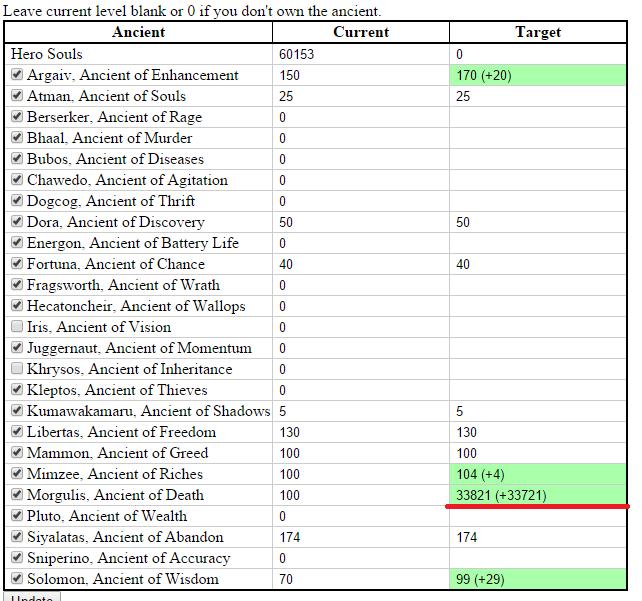This screenshot has width=642, height=601.
Task: Edit Libertas current level field showing 130
Action: point(361,432)
